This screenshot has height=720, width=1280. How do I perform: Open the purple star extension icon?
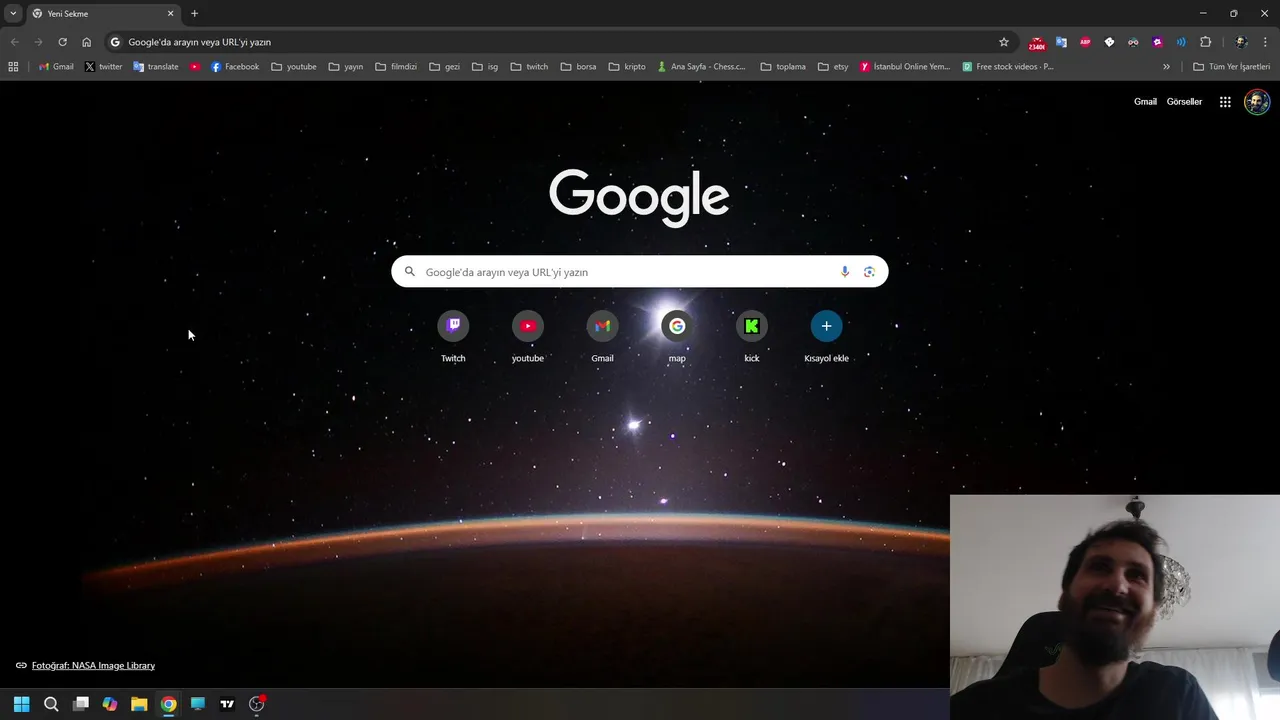(x=1157, y=42)
